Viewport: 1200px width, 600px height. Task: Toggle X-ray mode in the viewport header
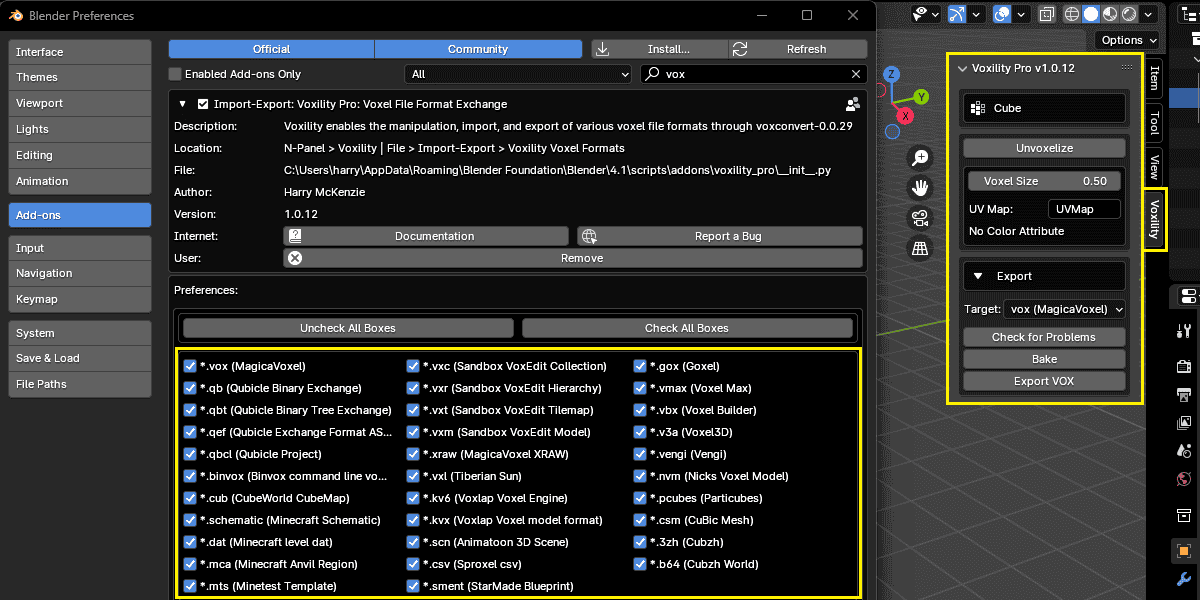[x=1047, y=14]
